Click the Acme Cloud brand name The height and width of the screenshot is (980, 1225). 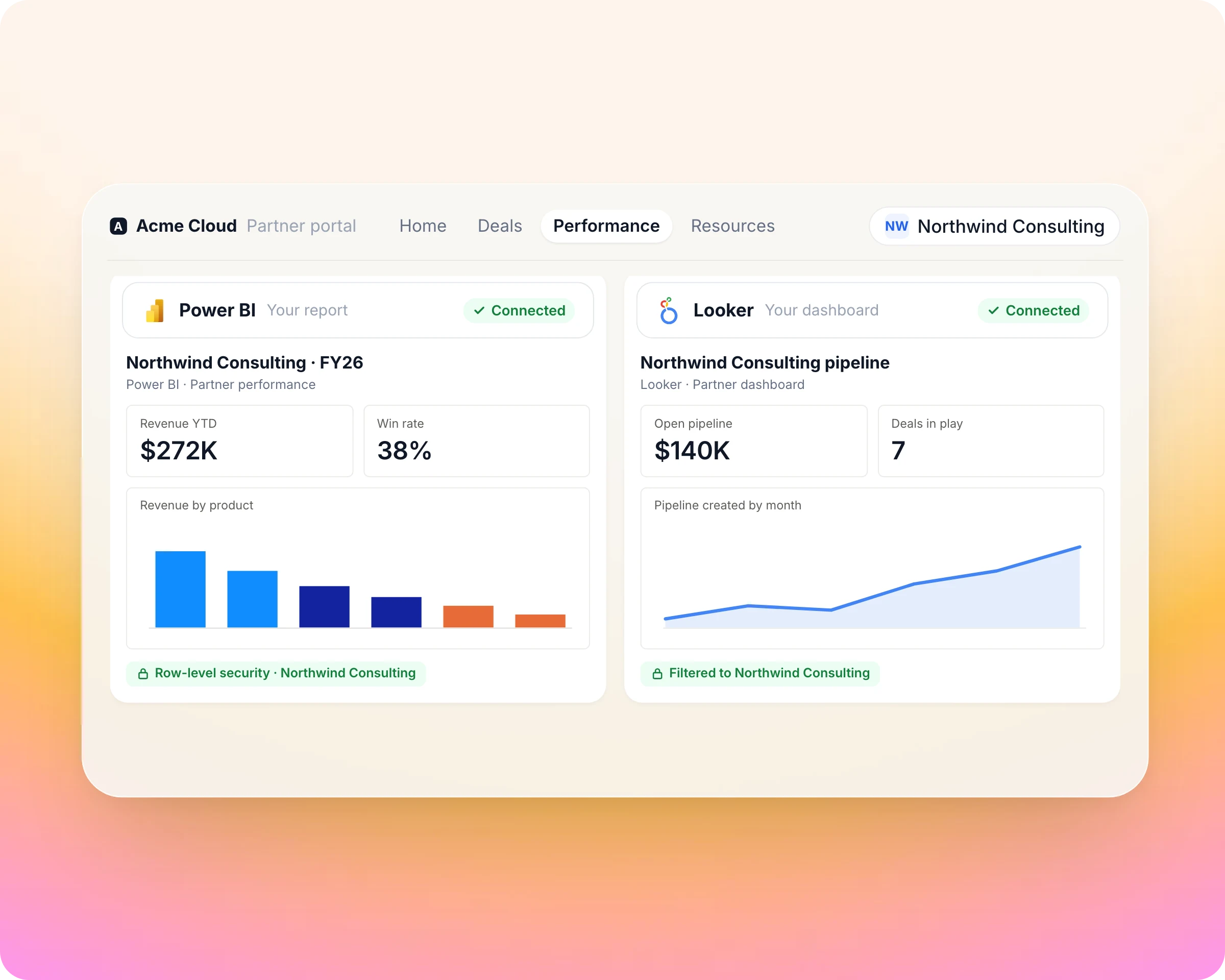pyautogui.click(x=186, y=226)
